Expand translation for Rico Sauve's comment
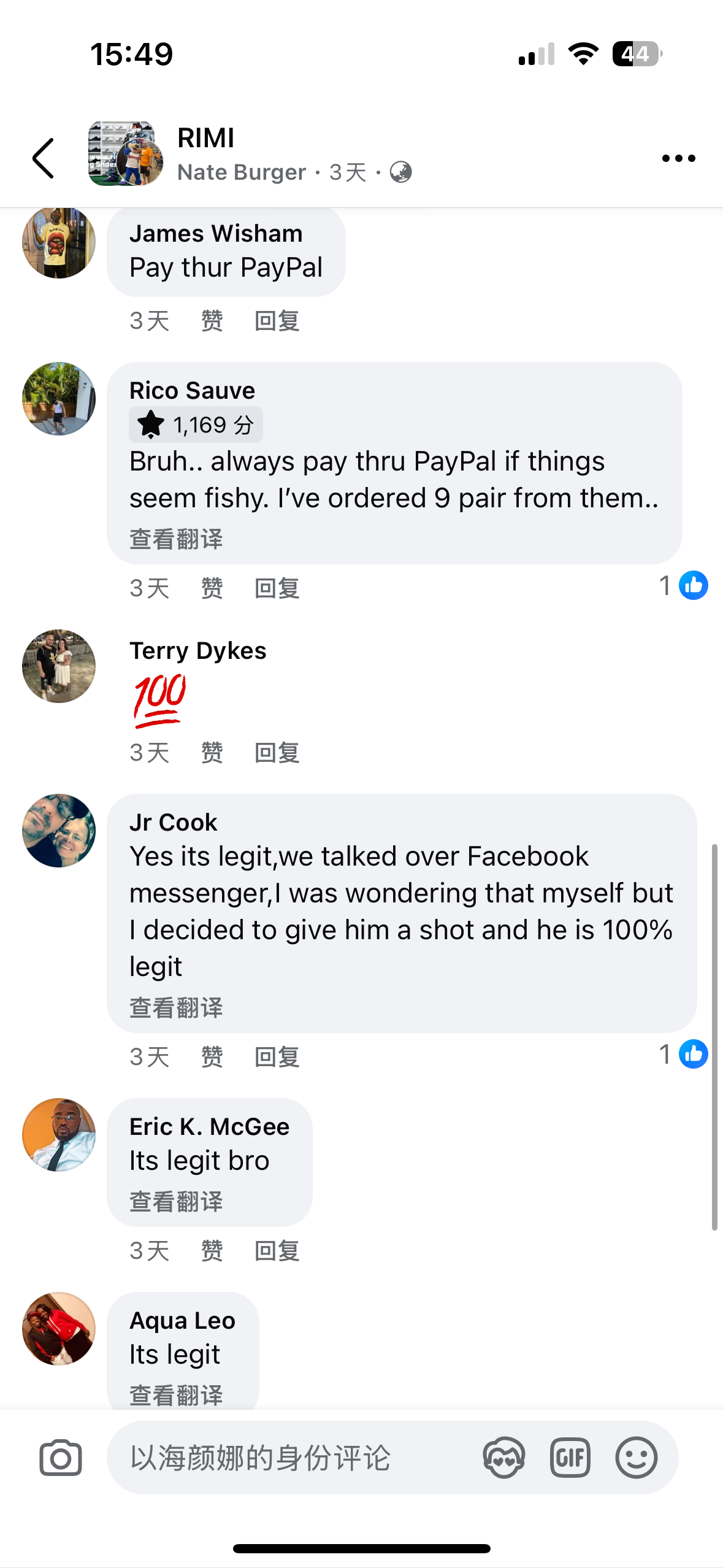The width and height of the screenshot is (723, 1568). click(x=176, y=539)
